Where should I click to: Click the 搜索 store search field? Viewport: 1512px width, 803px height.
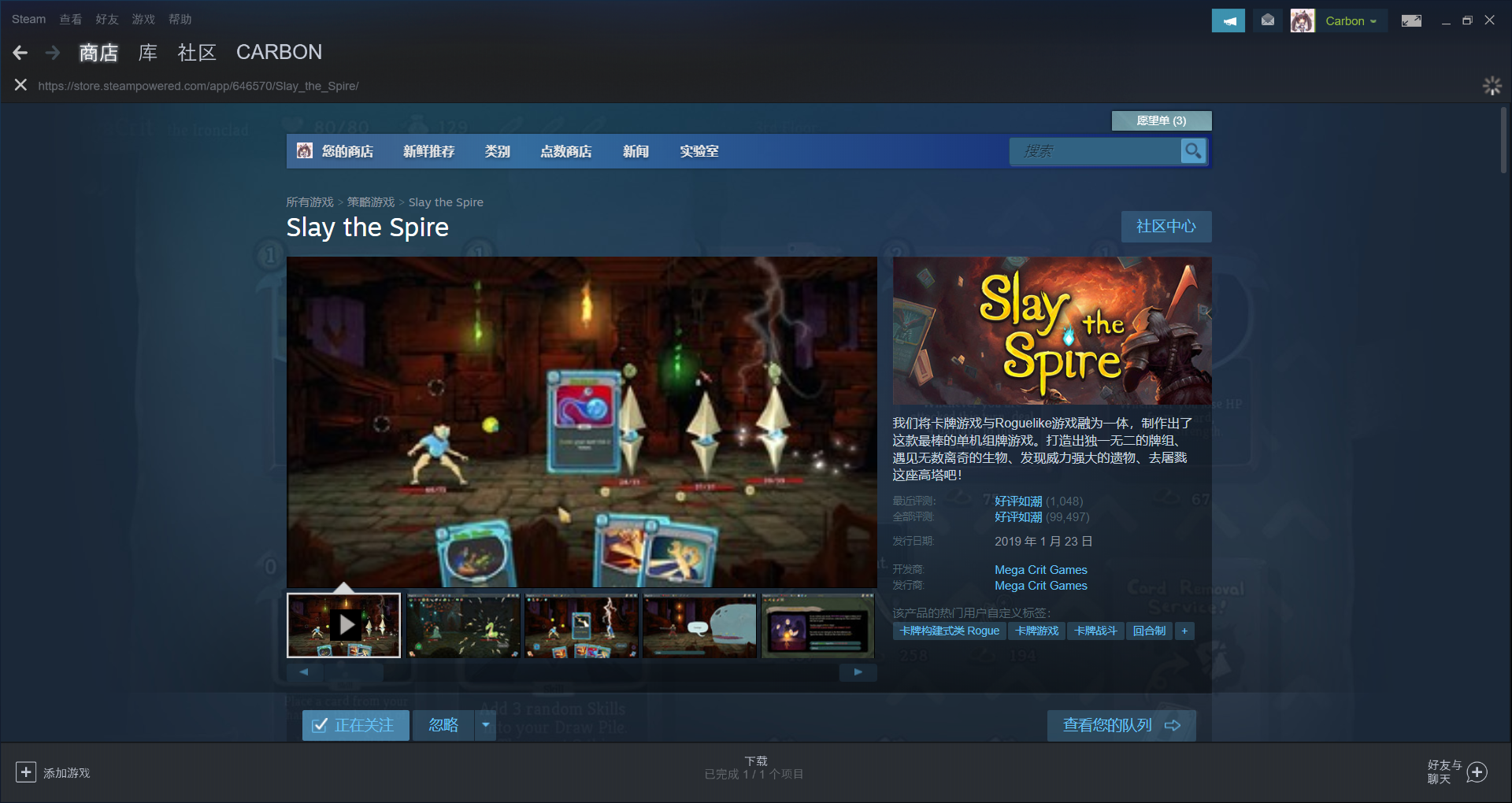tap(1096, 151)
